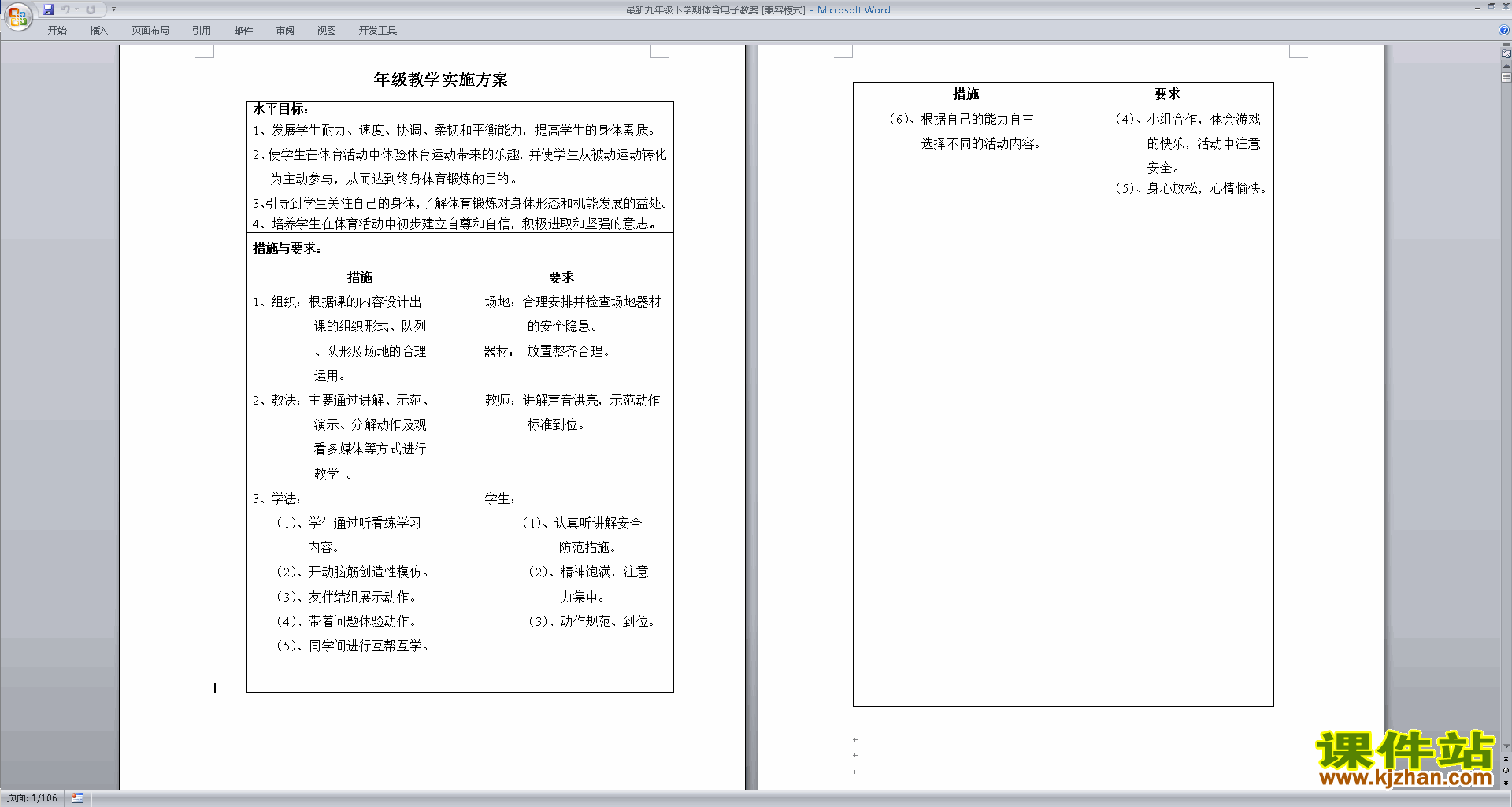Open the 开始 ribbon tab
Image resolution: width=1512 pixels, height=807 pixels.
click(x=57, y=30)
